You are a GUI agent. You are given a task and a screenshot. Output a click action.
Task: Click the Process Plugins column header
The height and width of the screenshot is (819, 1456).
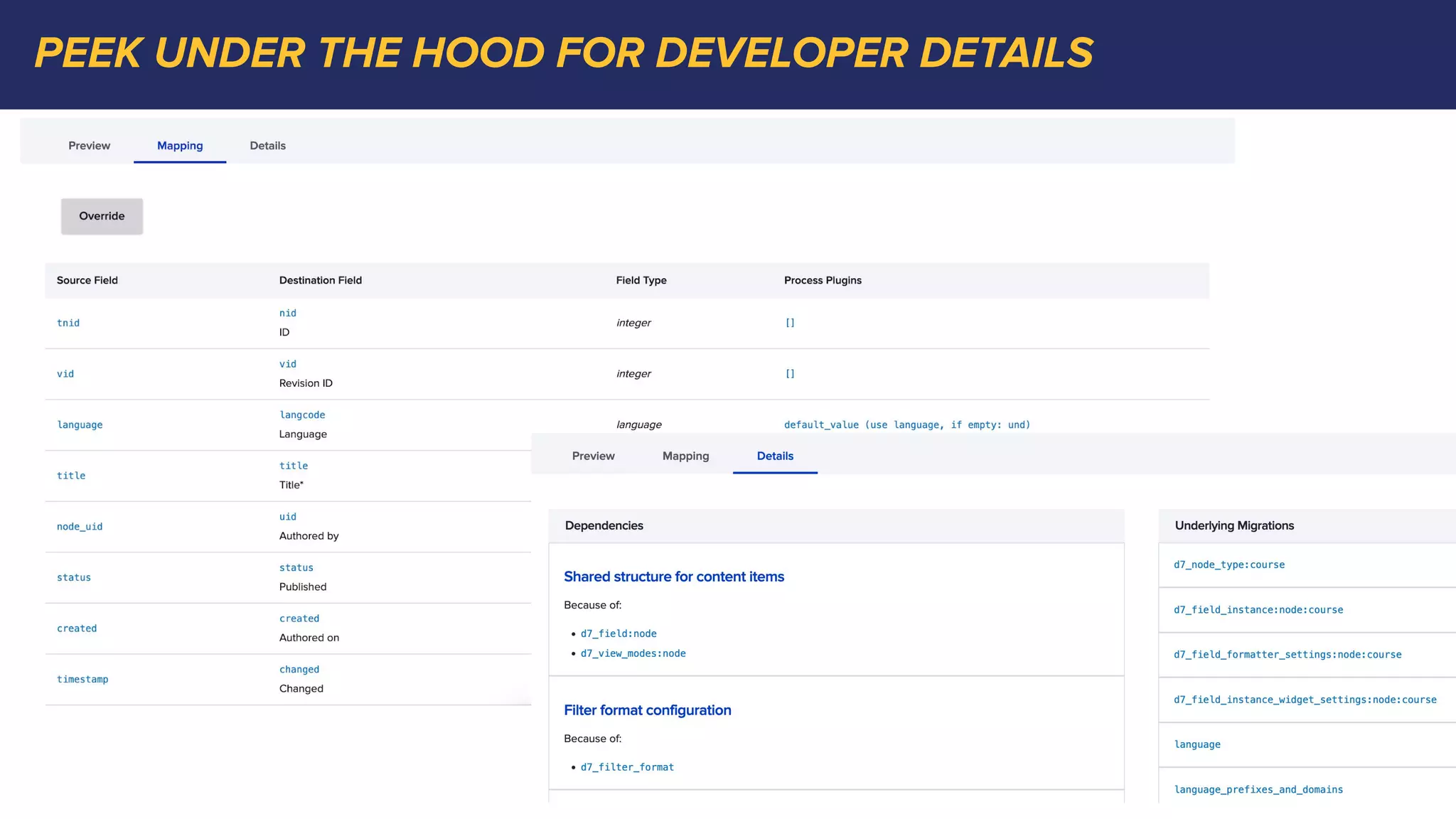tap(823, 280)
